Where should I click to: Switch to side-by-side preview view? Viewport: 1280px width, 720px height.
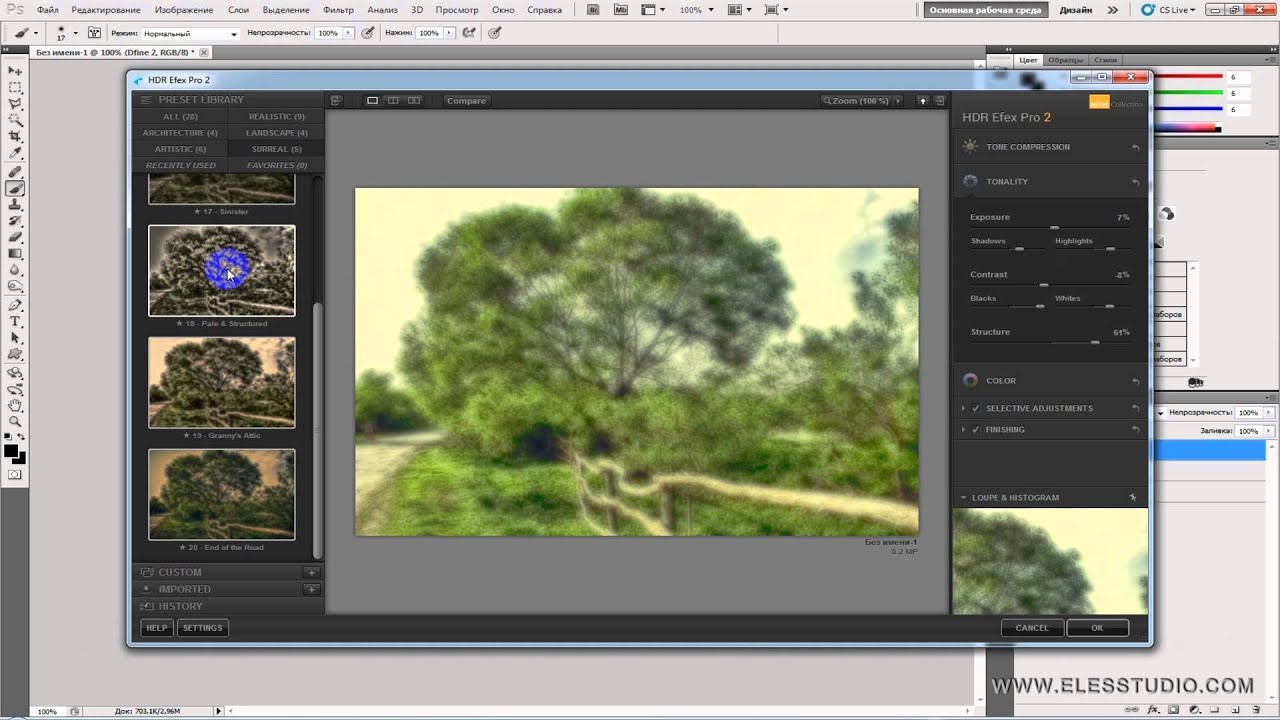click(414, 100)
